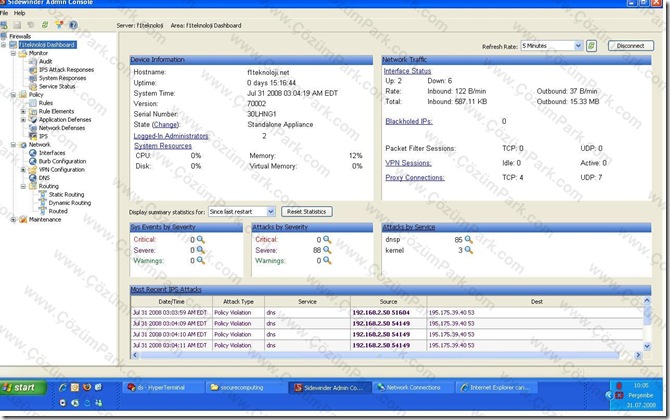The width and height of the screenshot is (670, 420).
Task: Inspect dnsp attacks with magnifier icon
Action: click(469, 239)
